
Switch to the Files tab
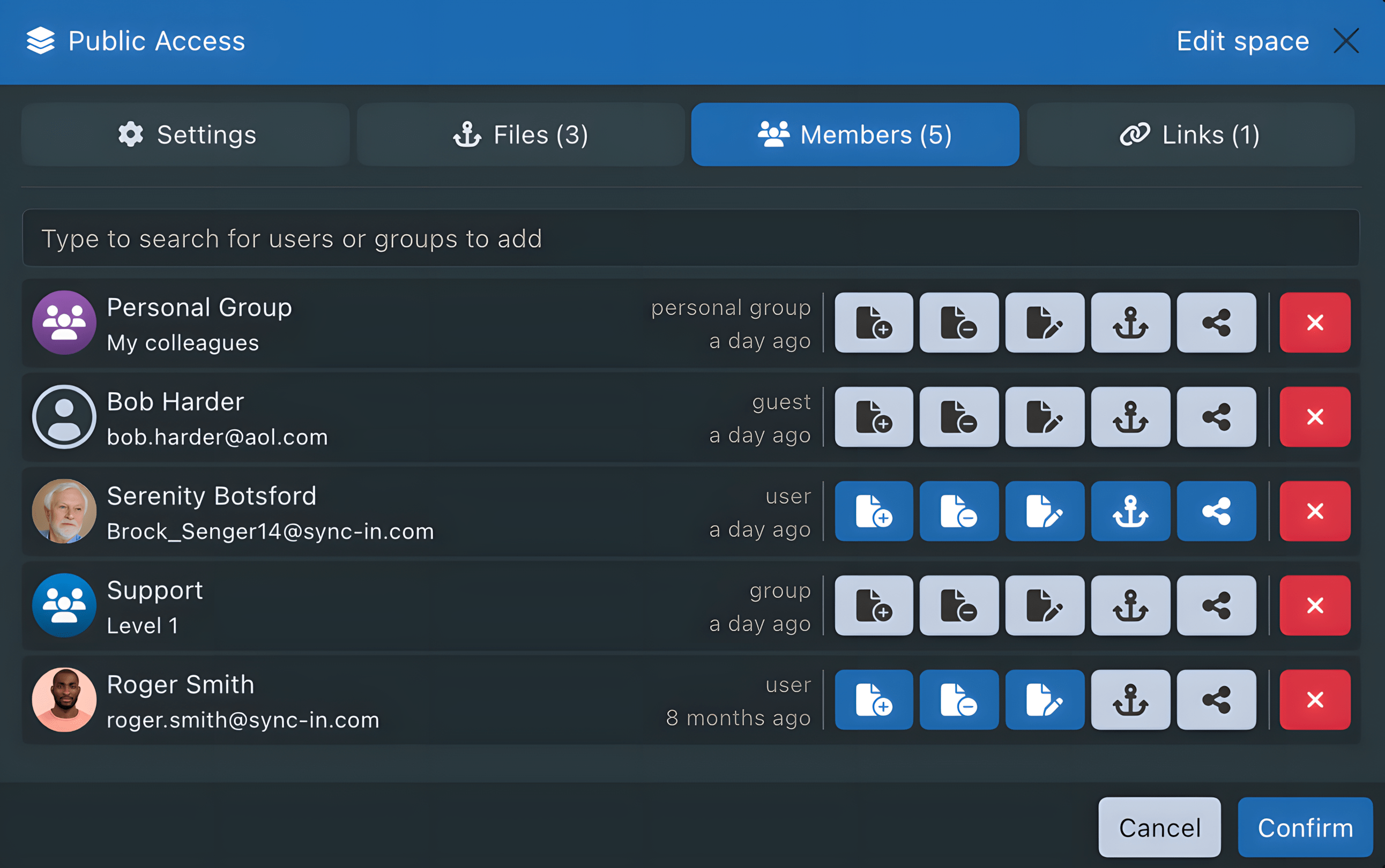pos(520,134)
